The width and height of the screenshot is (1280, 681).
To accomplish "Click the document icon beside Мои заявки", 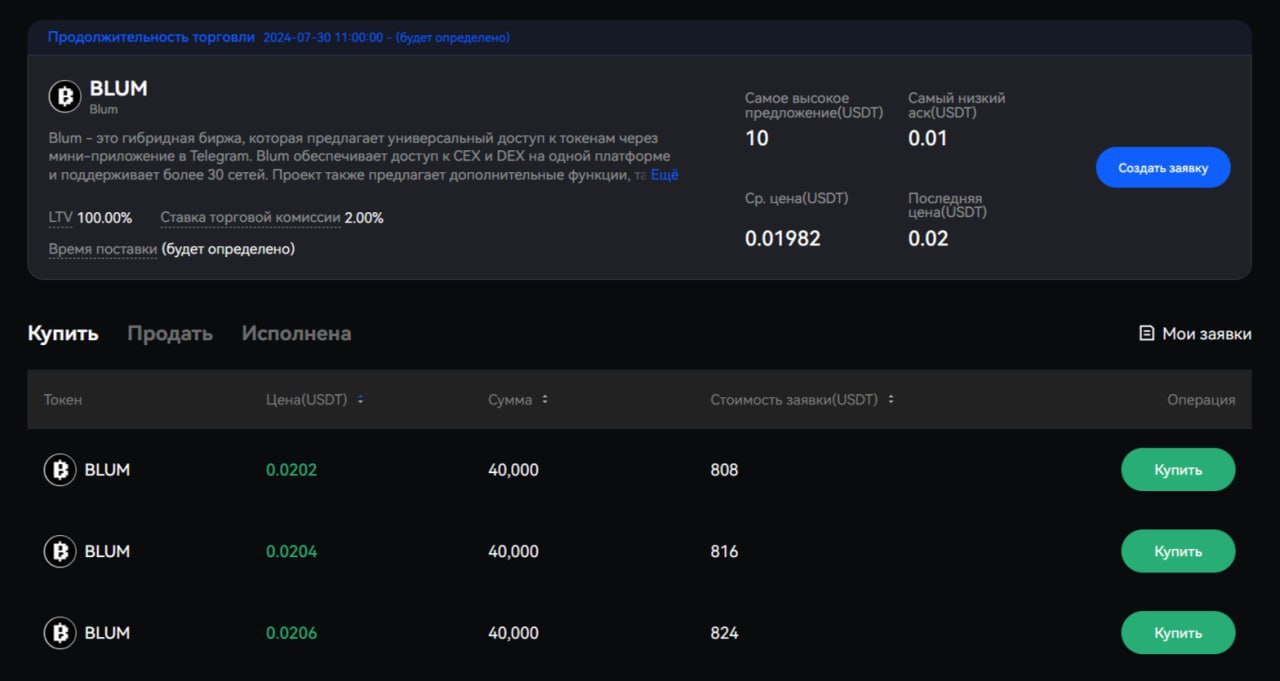I will (x=1147, y=333).
